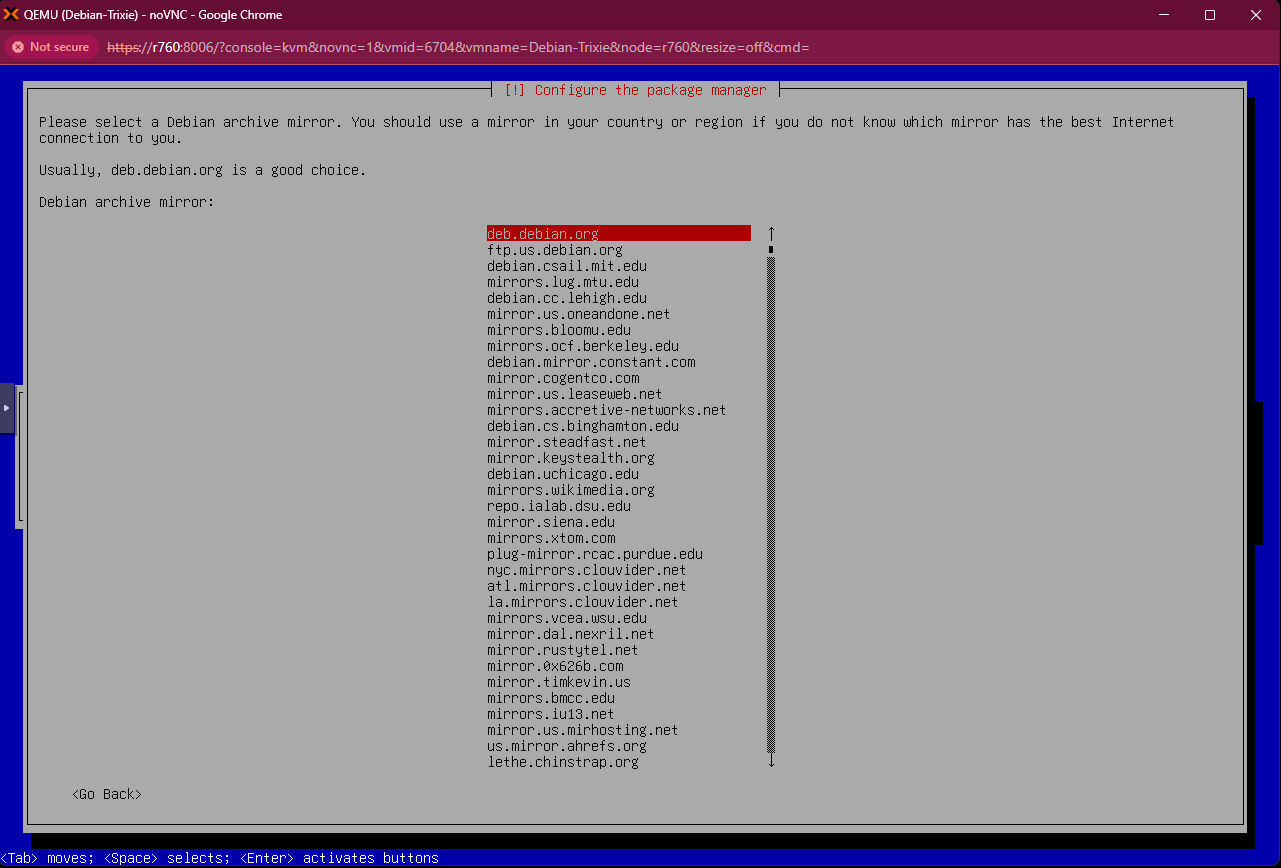Choose debian.csail.mit.edu from the list
1281x868 pixels.
[x=567, y=266]
